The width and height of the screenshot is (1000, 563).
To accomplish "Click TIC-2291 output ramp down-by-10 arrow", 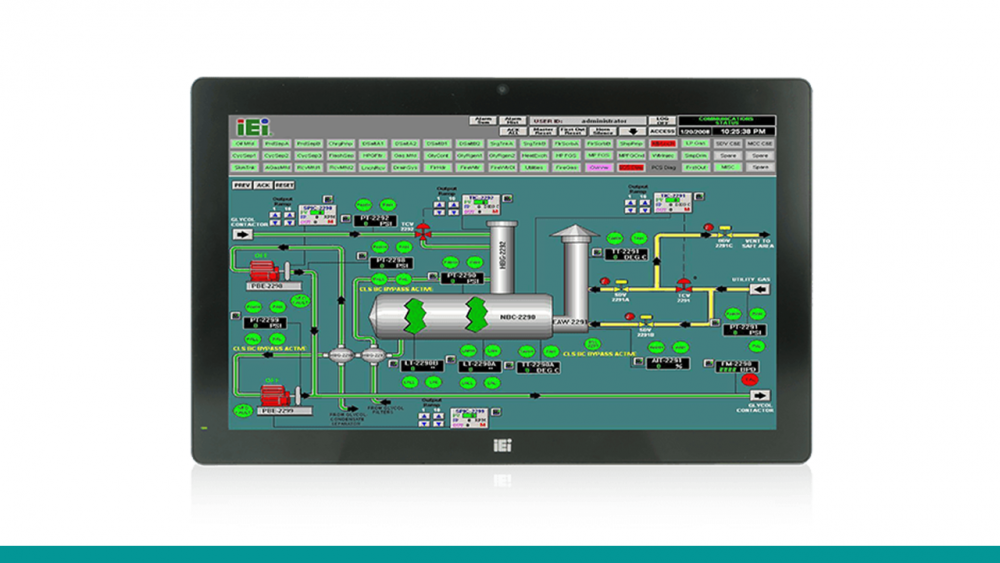I will (645, 210).
